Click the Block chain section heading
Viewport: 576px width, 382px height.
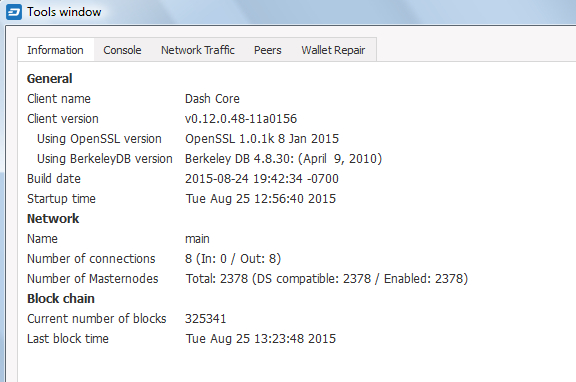(x=61, y=299)
